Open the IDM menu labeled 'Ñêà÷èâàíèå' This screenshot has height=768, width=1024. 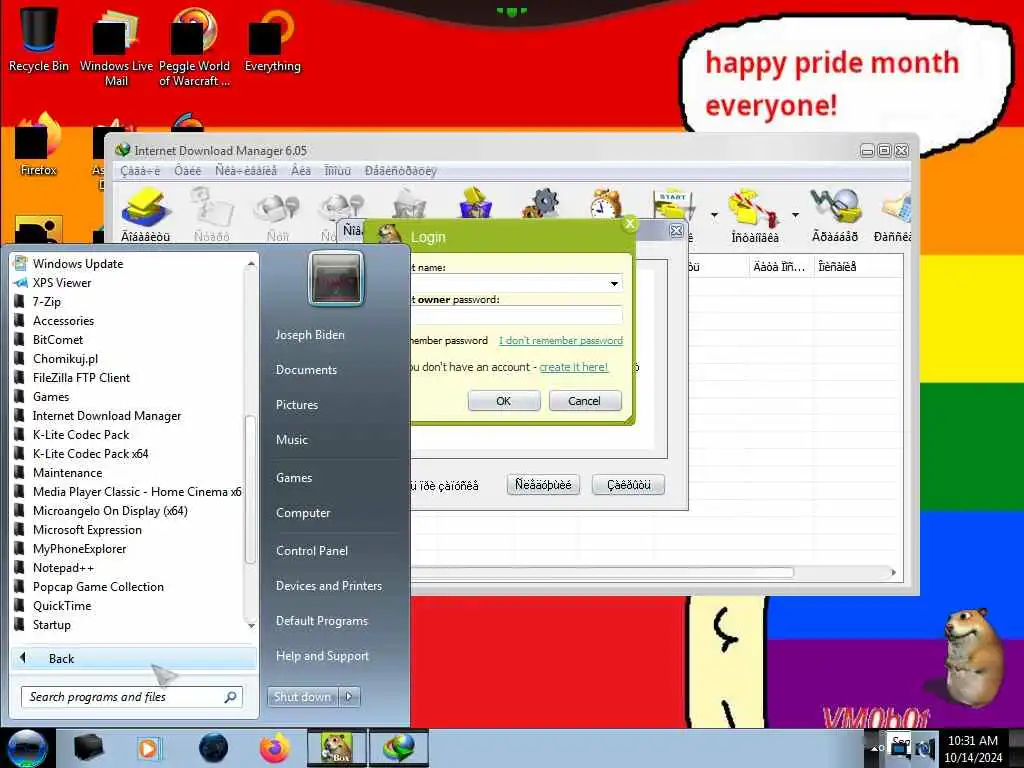[x=246, y=170]
